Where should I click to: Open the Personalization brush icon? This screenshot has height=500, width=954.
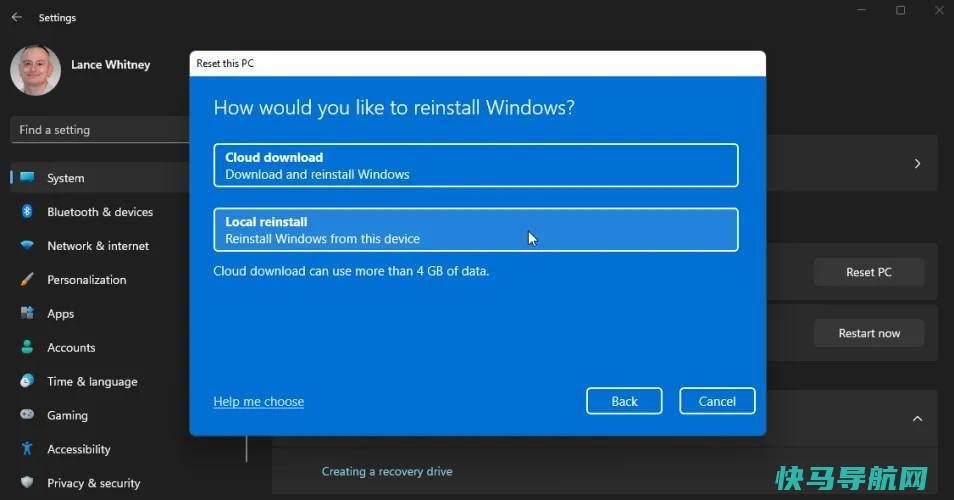coord(27,280)
